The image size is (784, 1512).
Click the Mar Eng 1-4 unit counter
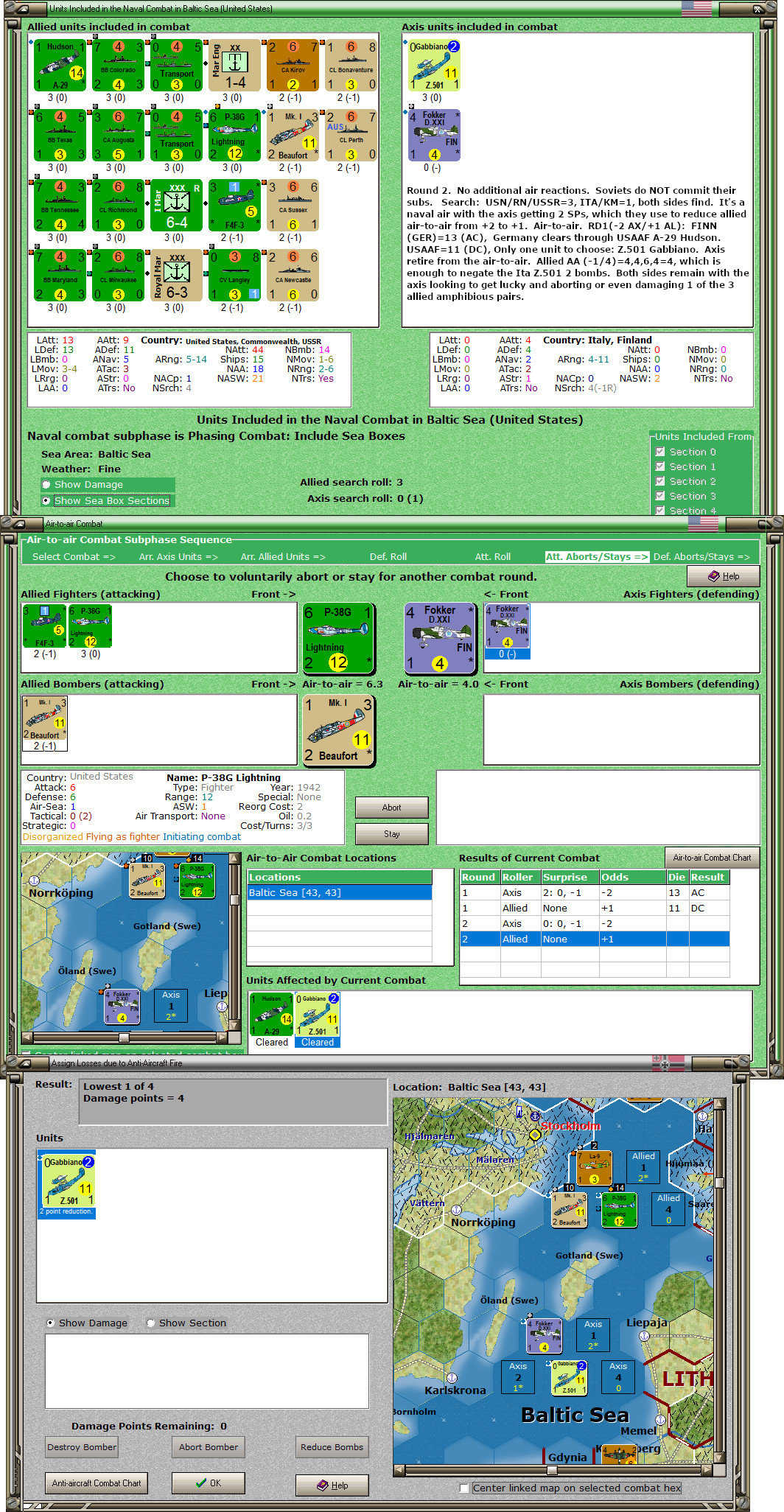coord(234,66)
